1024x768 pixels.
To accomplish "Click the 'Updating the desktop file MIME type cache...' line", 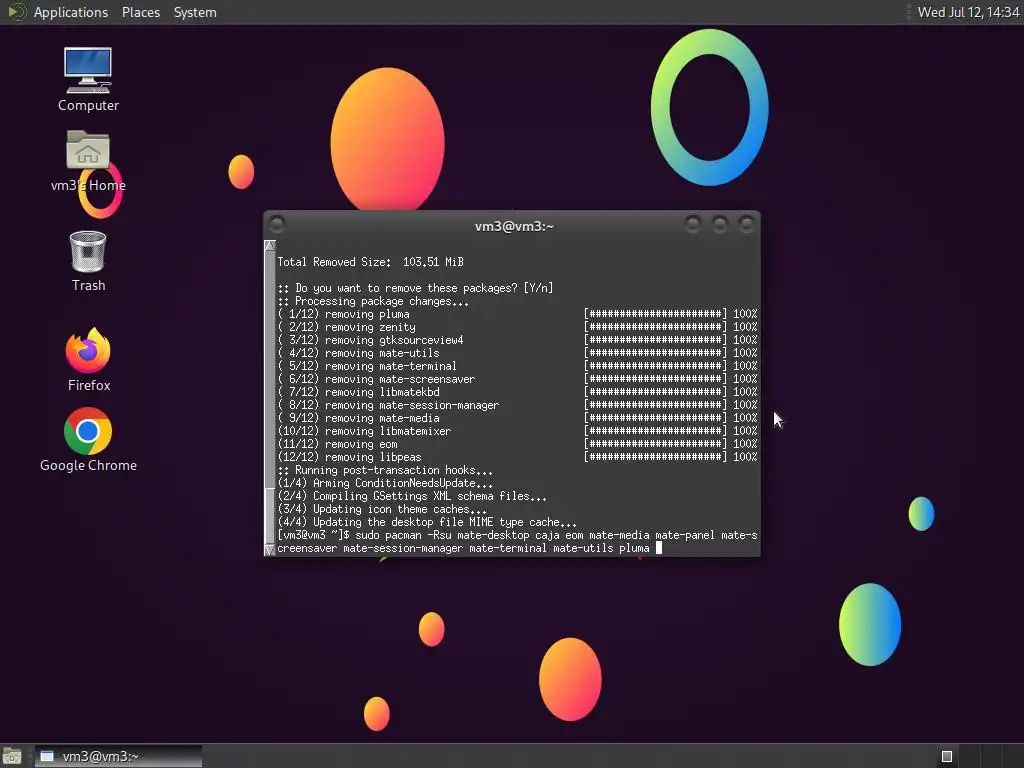I will tap(427, 522).
